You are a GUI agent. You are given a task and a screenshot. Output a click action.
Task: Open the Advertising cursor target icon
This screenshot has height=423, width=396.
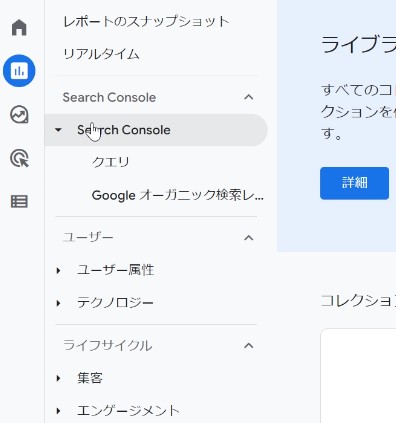click(19, 158)
